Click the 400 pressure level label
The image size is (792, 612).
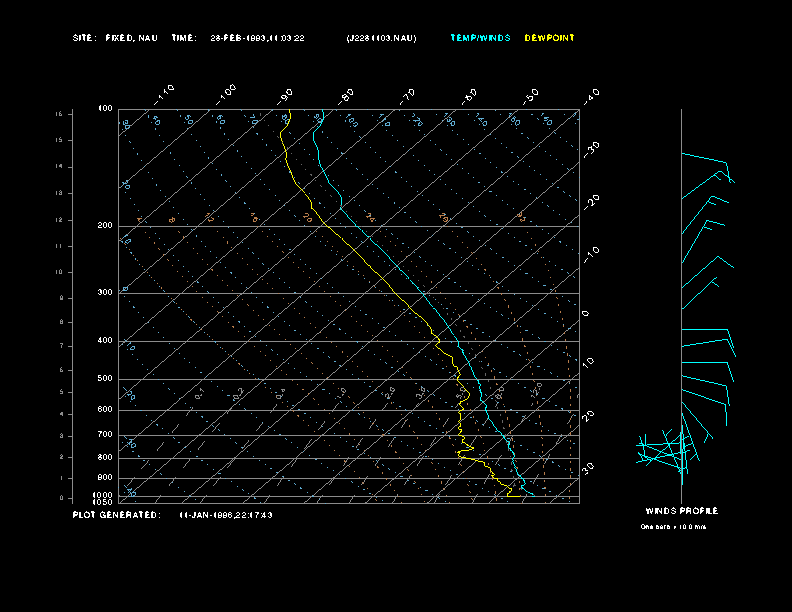tap(105, 341)
